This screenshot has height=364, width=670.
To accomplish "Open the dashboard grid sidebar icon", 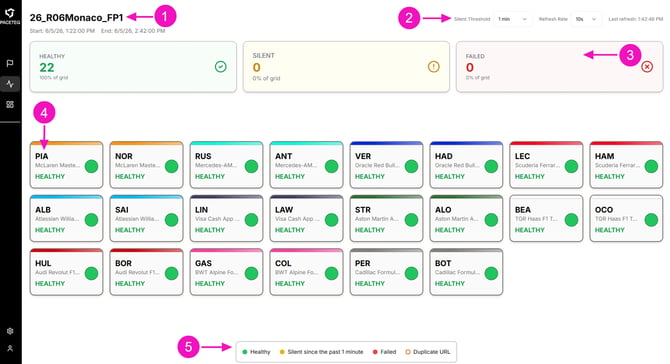I will [x=10, y=105].
